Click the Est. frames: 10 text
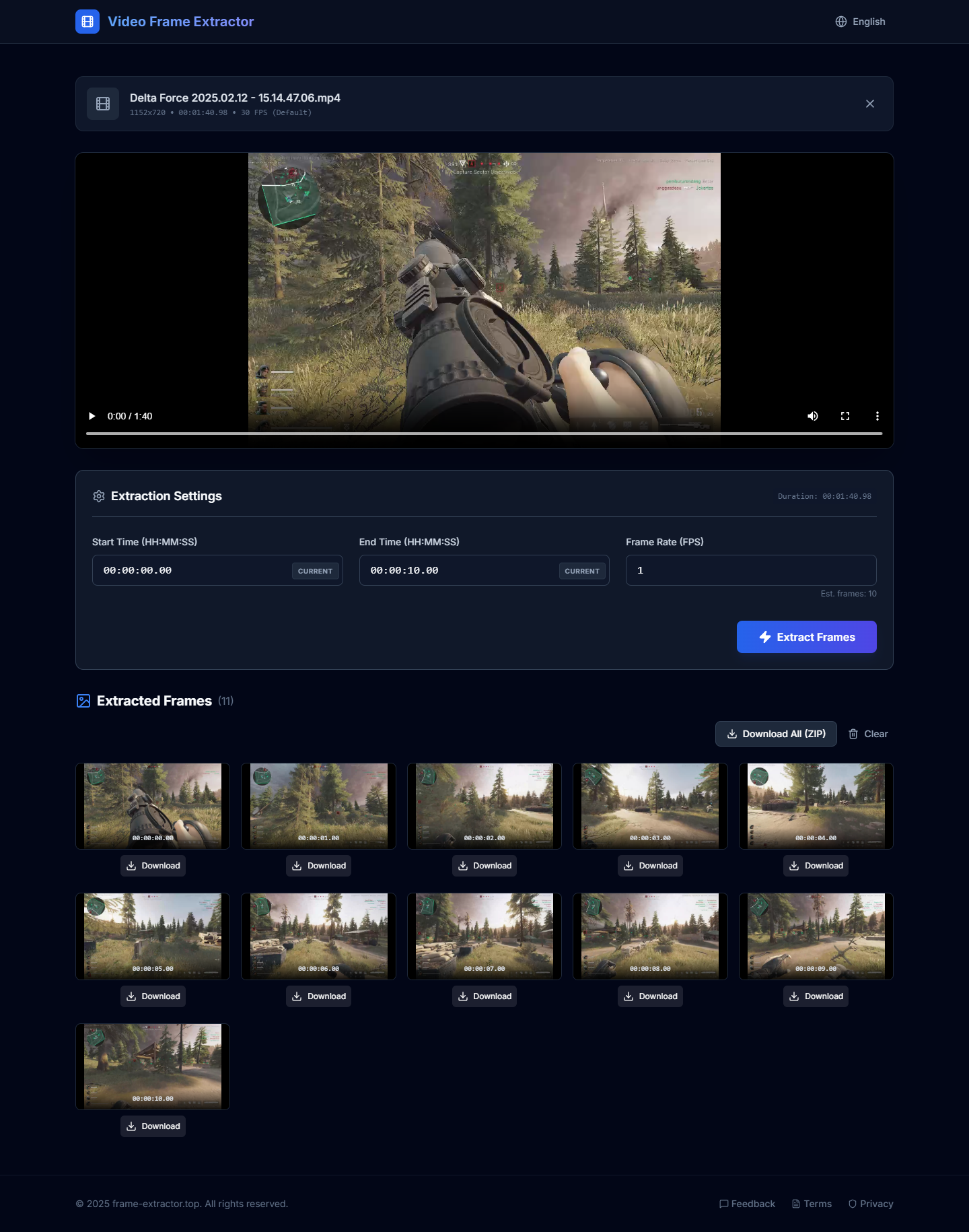 coord(849,594)
